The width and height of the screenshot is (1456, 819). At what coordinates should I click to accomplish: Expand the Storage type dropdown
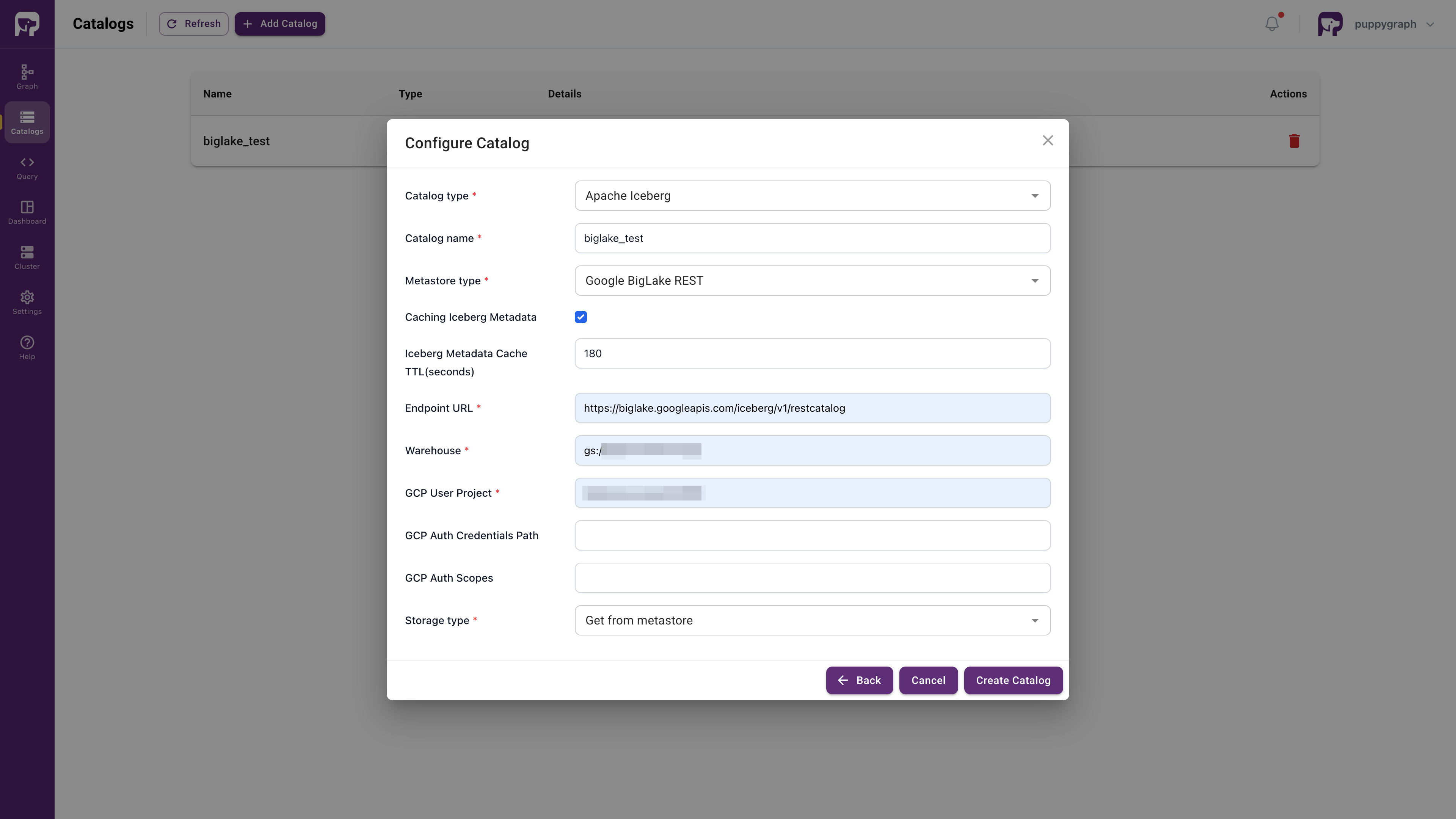(x=812, y=620)
